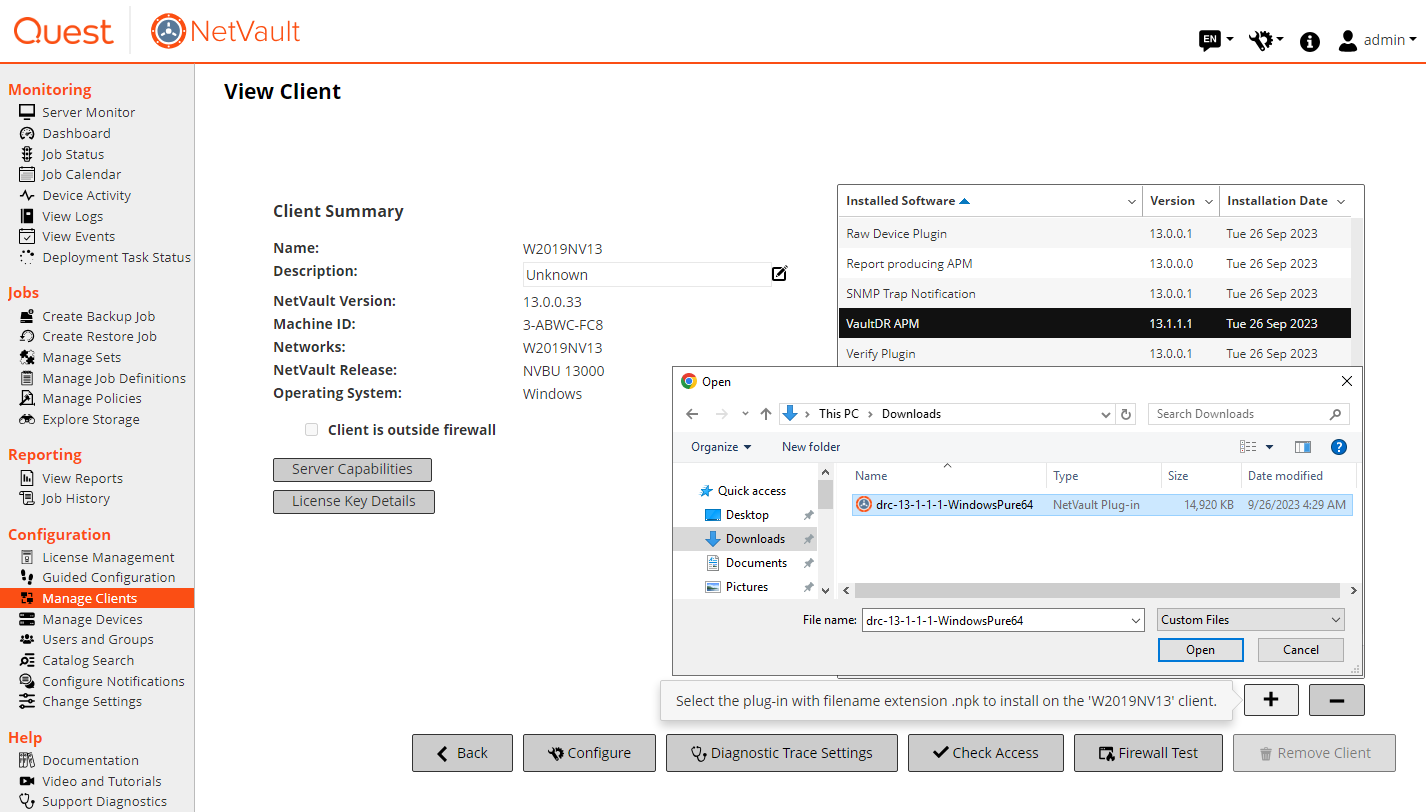The height and width of the screenshot is (812, 1426).
Task: Toggle the preview pane icon in dialog
Action: [1302, 447]
